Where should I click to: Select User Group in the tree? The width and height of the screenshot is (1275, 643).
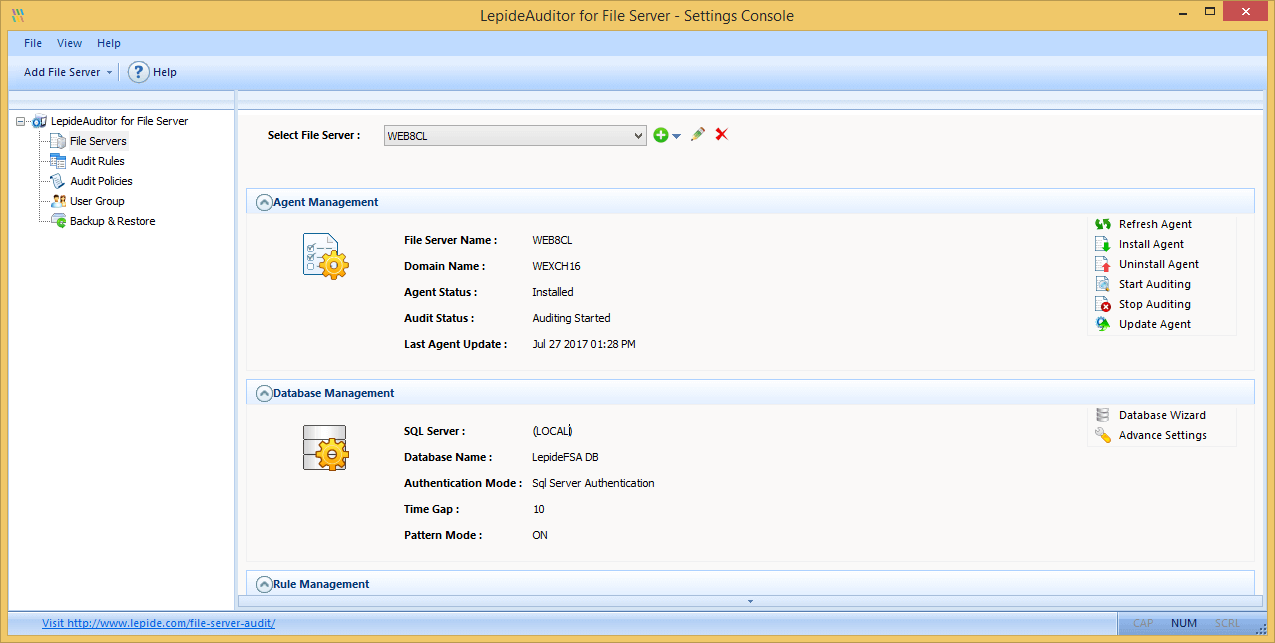tap(97, 201)
